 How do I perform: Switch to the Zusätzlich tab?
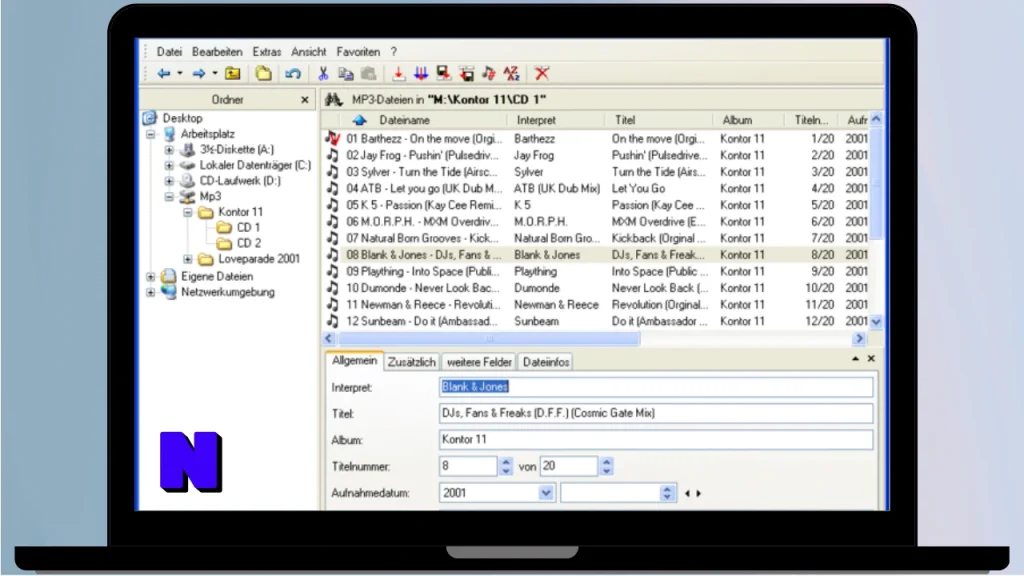coord(411,362)
